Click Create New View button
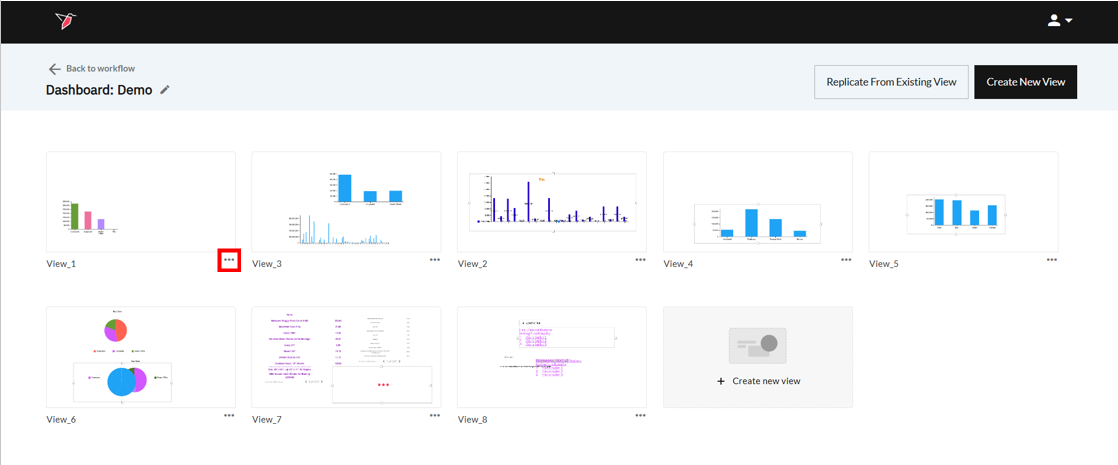The height and width of the screenshot is (465, 1118). tap(1025, 82)
